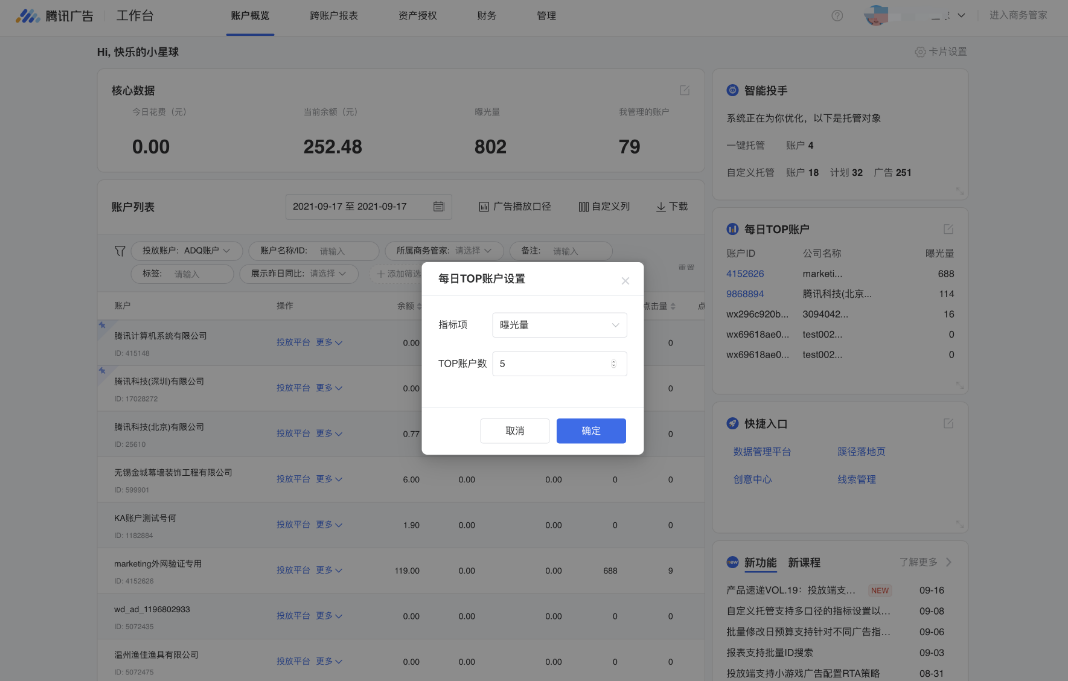Confirm with the 确定 button
Viewport: 1068px width, 681px height.
(x=591, y=431)
